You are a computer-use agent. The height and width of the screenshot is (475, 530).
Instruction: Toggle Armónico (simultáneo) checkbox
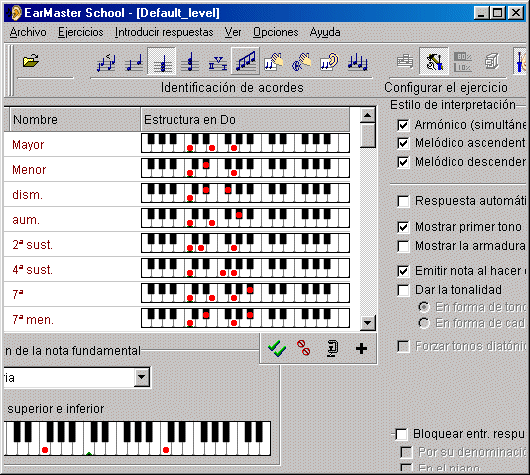tap(403, 125)
